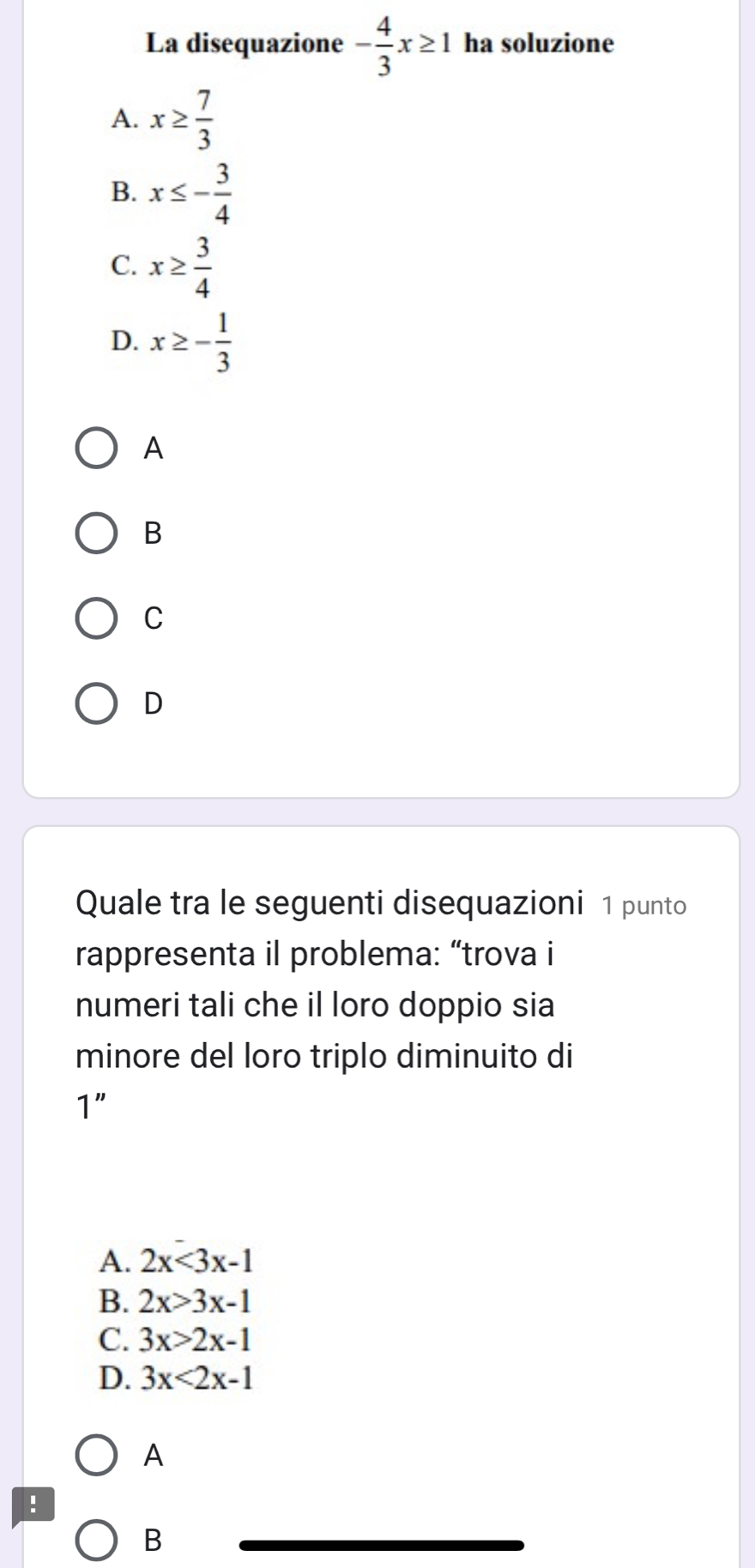Select radio option B for the first question
755x1568 pixels.
(x=97, y=534)
